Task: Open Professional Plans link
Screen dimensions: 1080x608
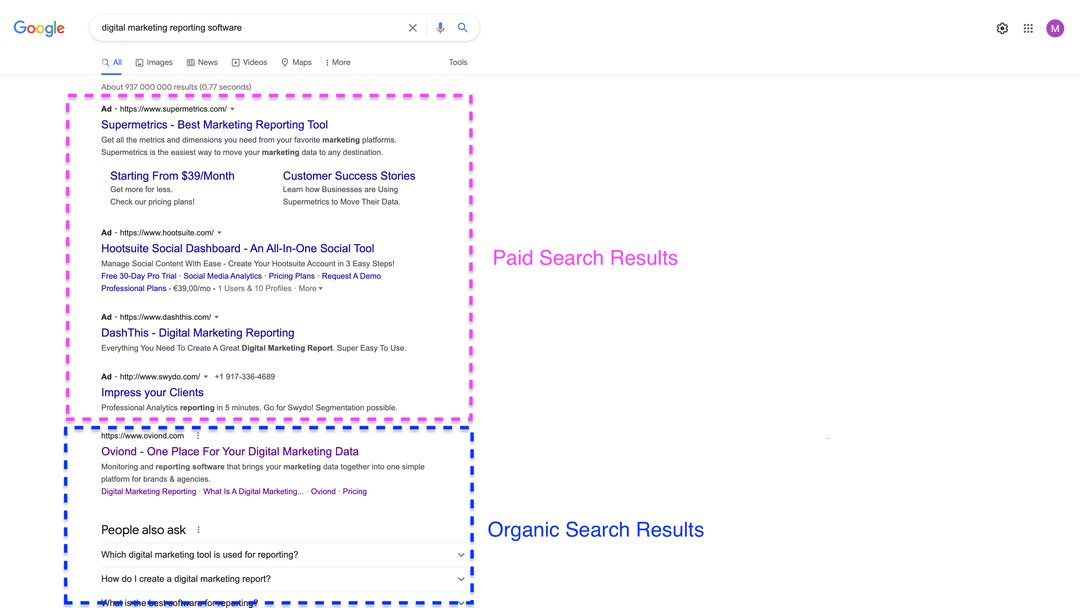Action: [134, 289]
